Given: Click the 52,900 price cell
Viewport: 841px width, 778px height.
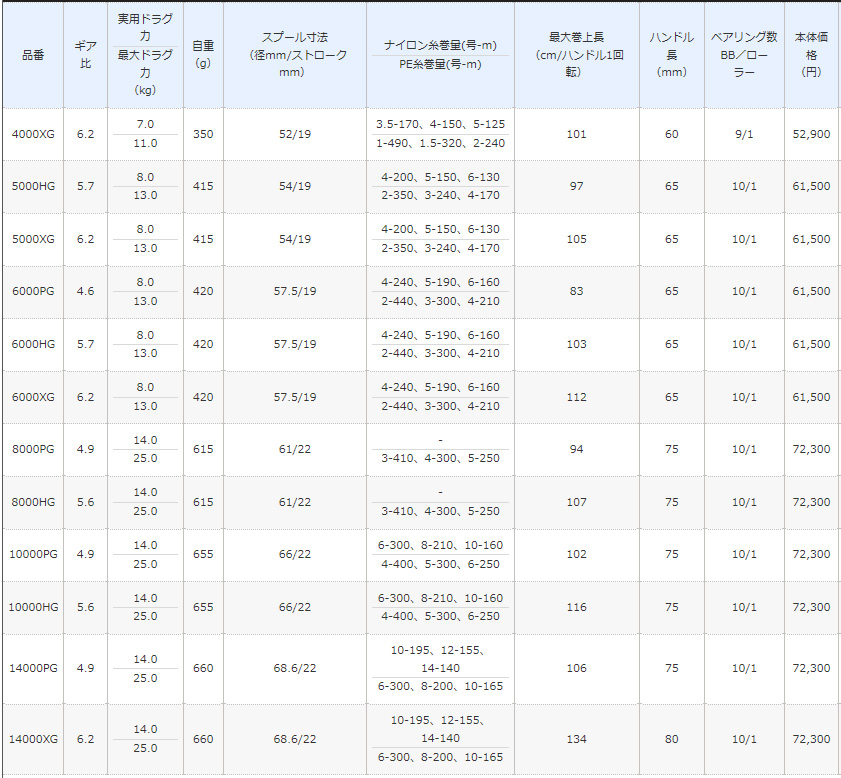Looking at the screenshot, I should pyautogui.click(x=812, y=134).
